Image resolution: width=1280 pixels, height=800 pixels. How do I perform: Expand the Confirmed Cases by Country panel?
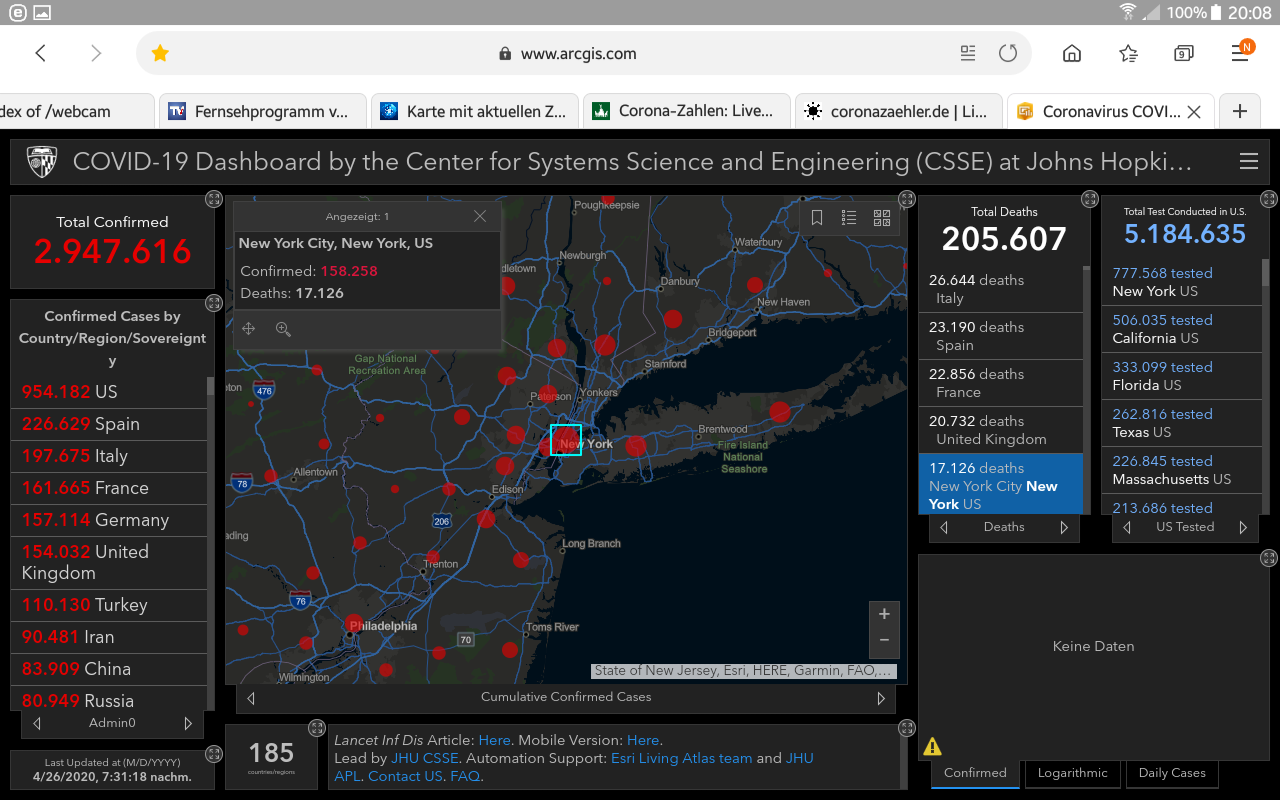(213, 302)
